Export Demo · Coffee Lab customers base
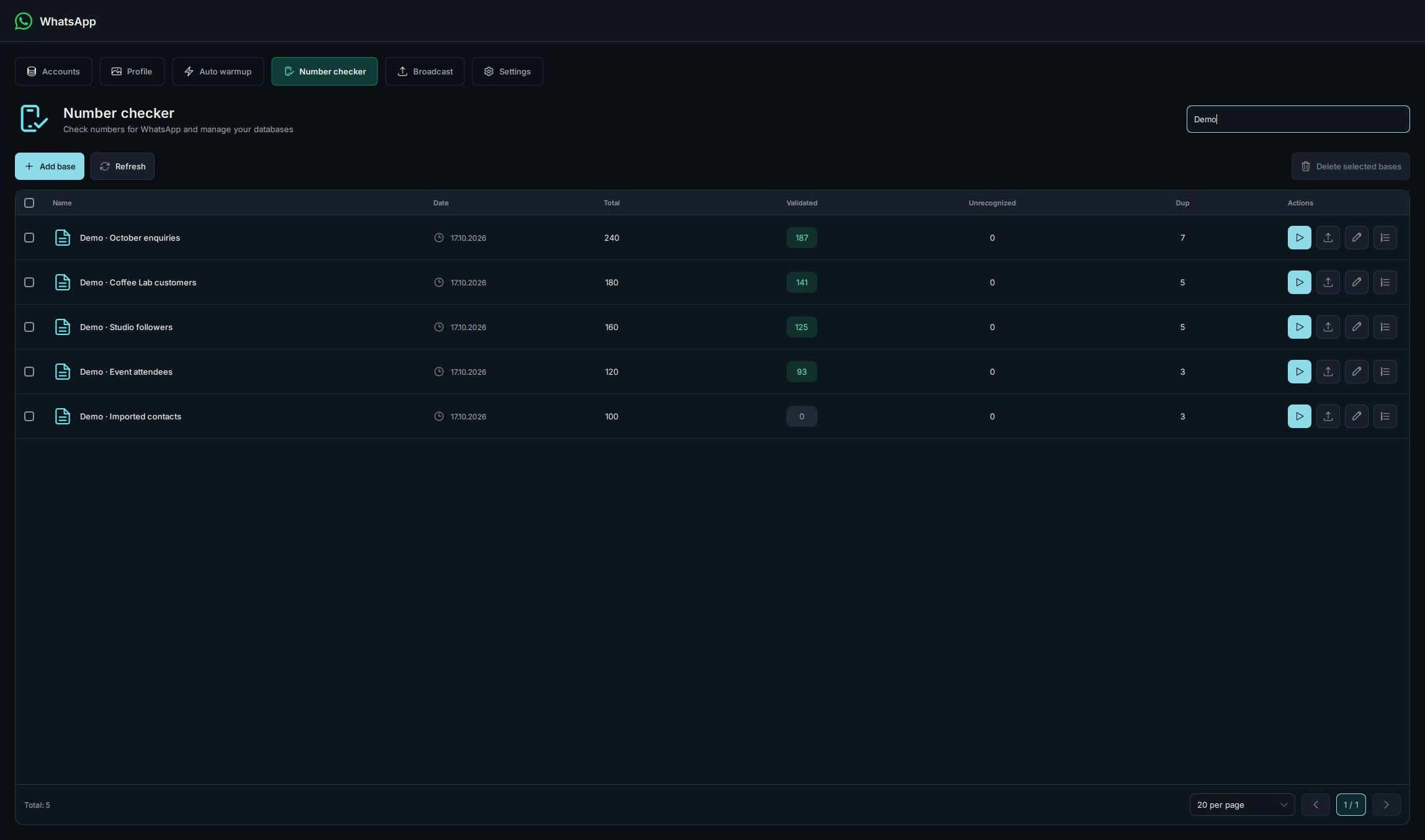 [x=1328, y=282]
